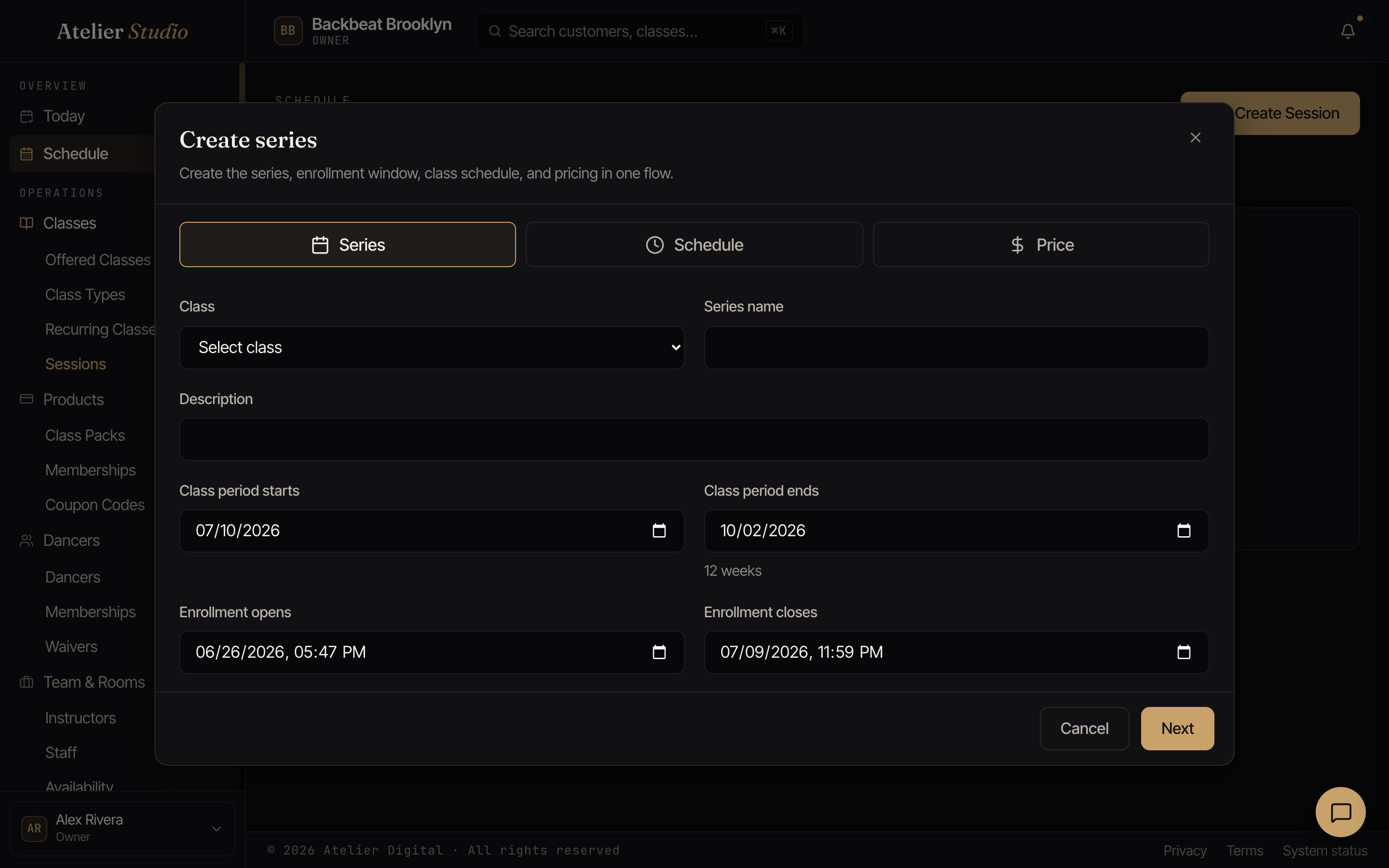
Task: Open the System status link
Action: pyautogui.click(x=1325, y=850)
